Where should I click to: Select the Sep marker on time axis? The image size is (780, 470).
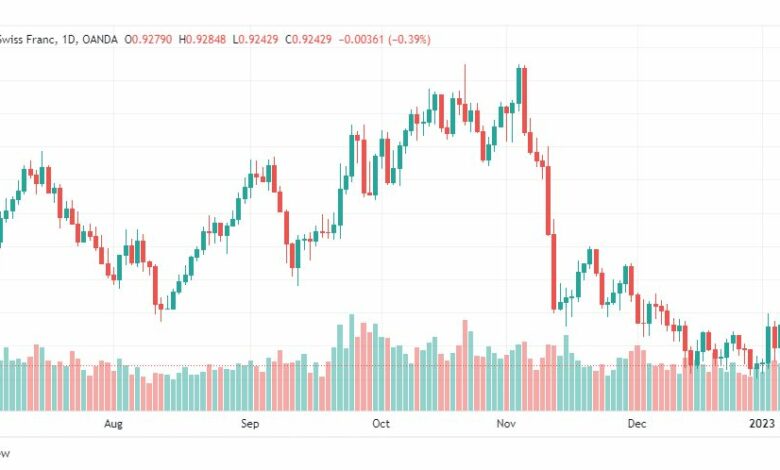[x=250, y=423]
